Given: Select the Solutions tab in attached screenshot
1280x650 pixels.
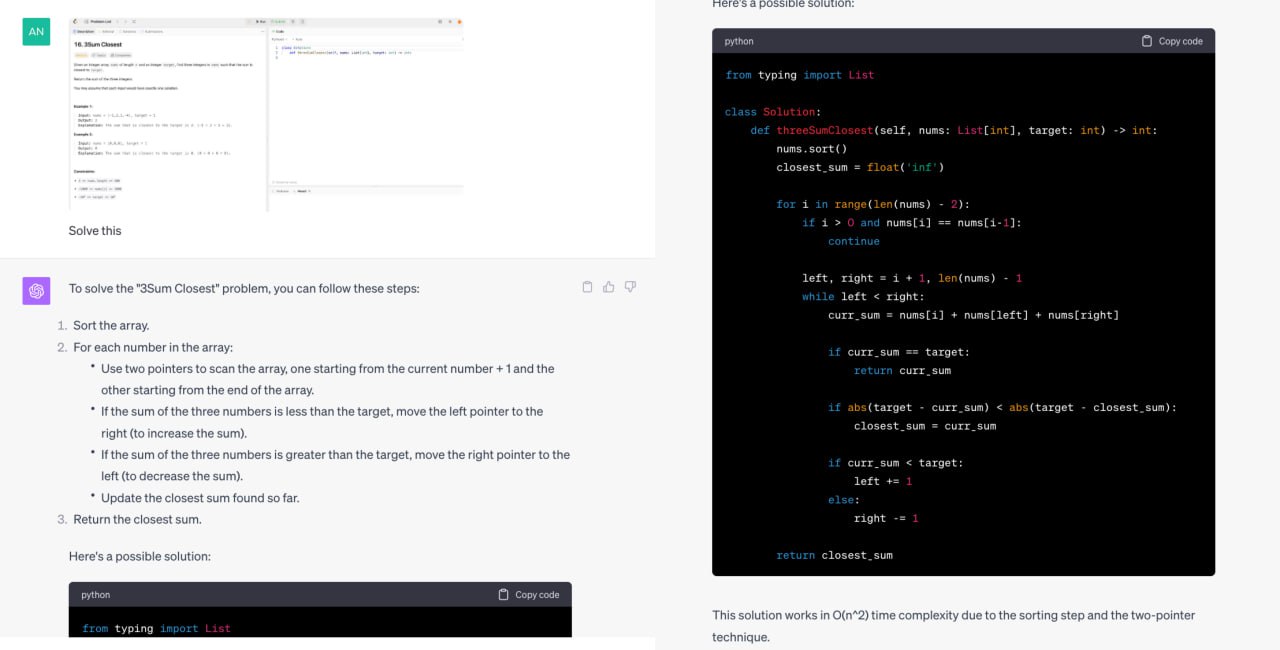Looking at the screenshot, I should coord(130,32).
